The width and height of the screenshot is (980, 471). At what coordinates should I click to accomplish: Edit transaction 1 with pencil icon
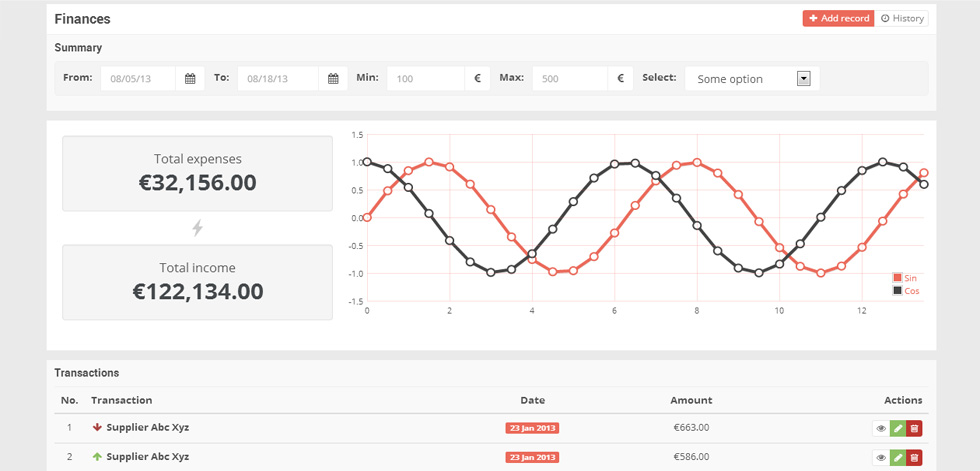(898, 429)
